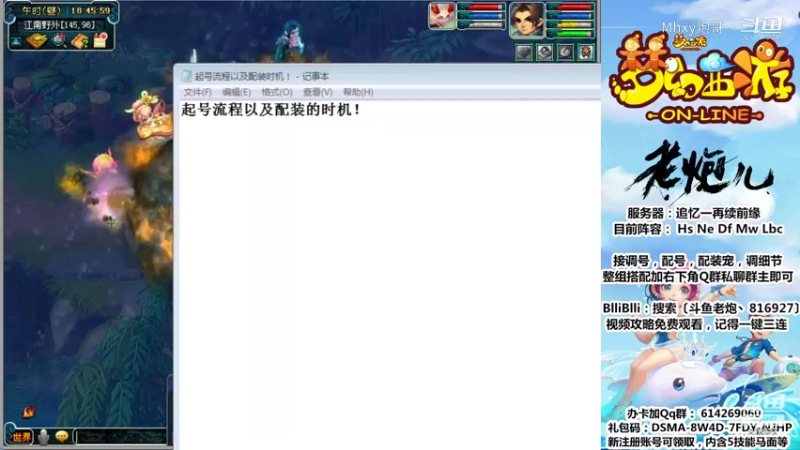The height and width of the screenshot is (450, 800).
Task: Click the 老炮儿 calligraphy title
Action: (x=704, y=172)
